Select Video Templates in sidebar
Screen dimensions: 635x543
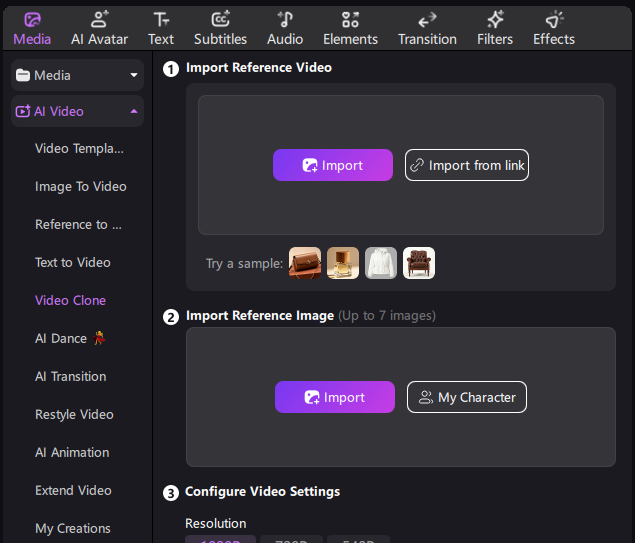(79, 149)
